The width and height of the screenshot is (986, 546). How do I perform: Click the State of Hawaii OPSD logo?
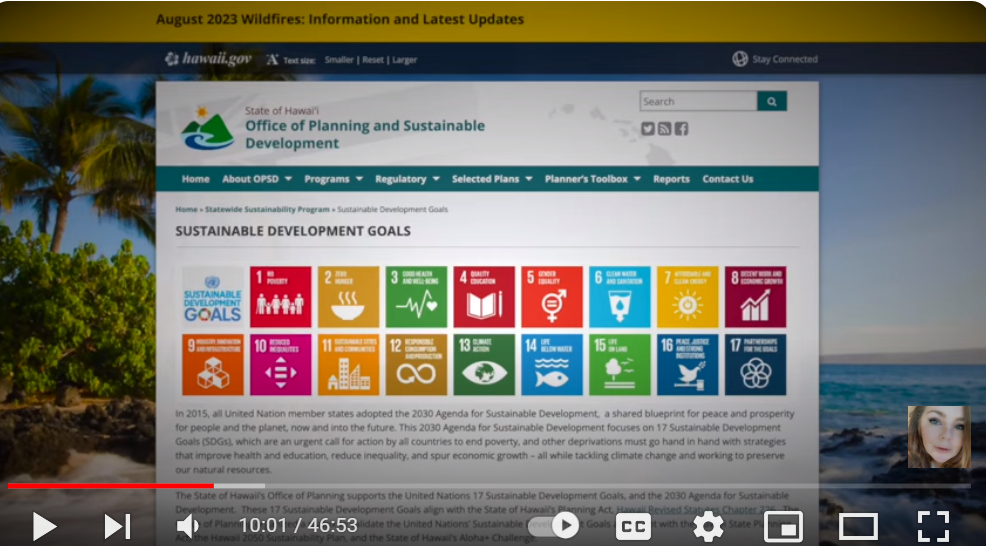208,128
